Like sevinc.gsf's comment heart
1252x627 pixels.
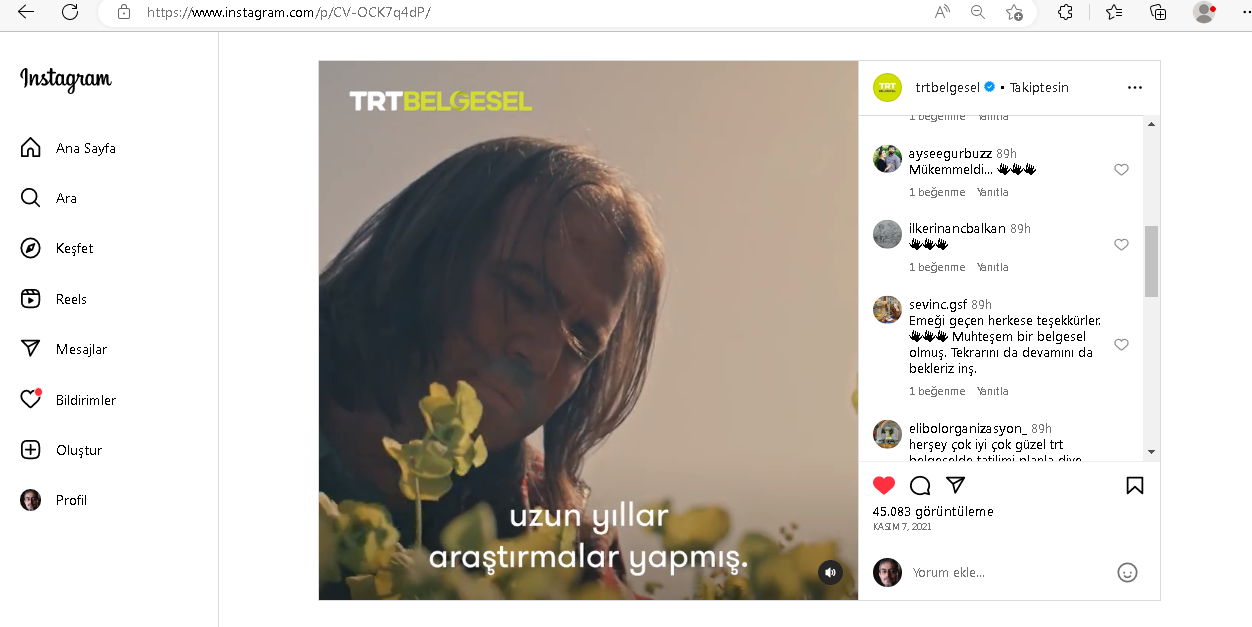1121,345
